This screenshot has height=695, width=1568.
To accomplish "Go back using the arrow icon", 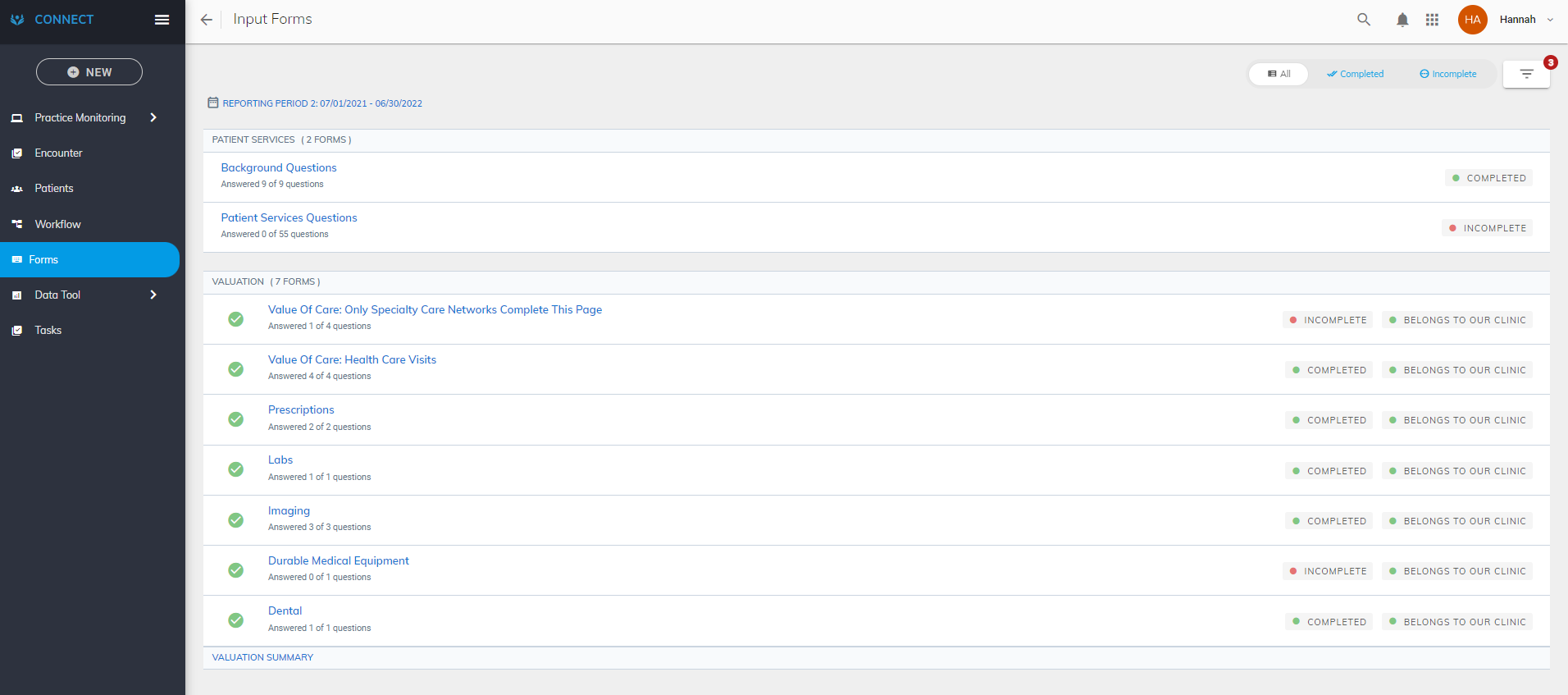I will (207, 20).
